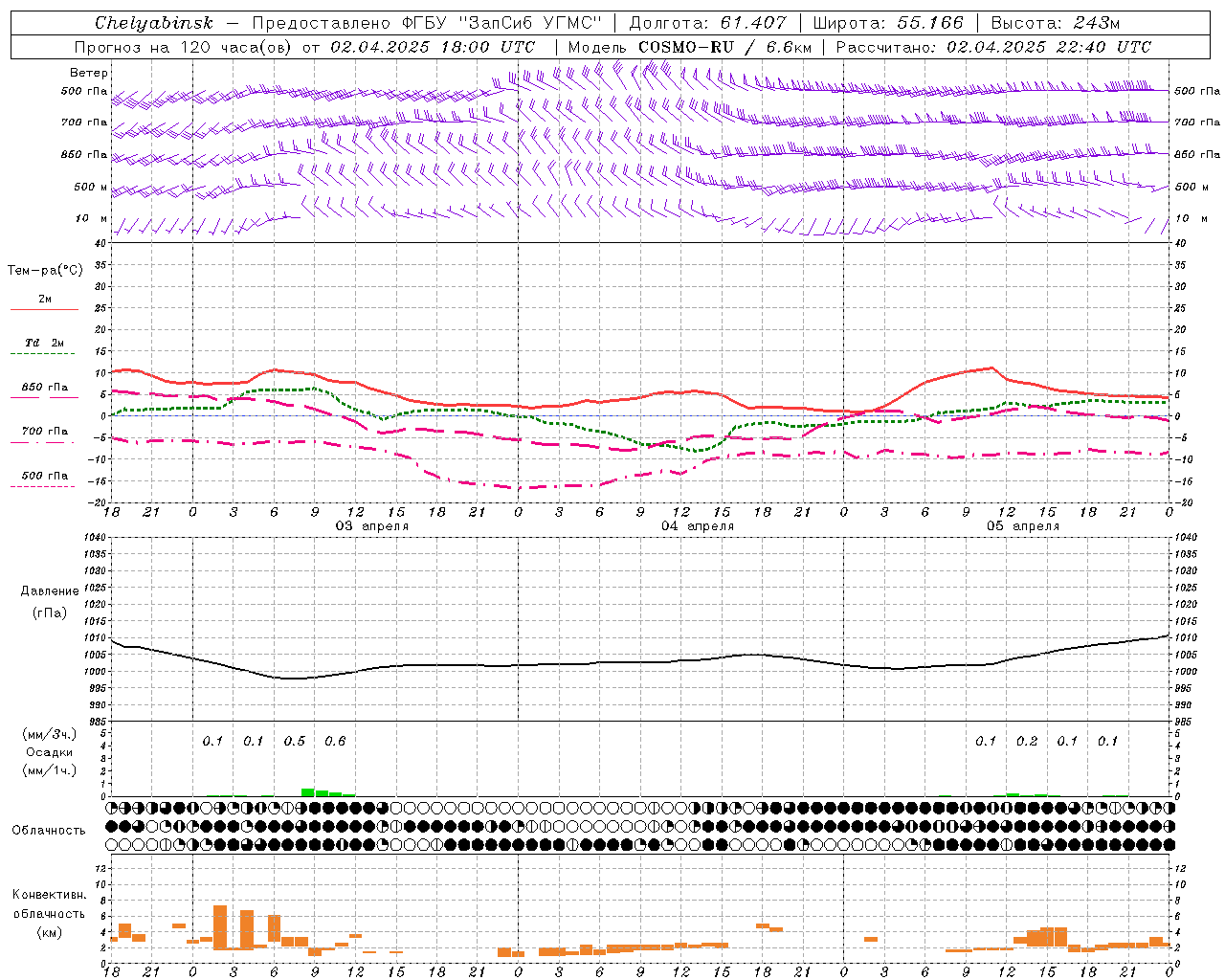Viewport: 1225px width, 980px height.
Task: Click the 0.6 precipitation value
Action: (x=335, y=742)
